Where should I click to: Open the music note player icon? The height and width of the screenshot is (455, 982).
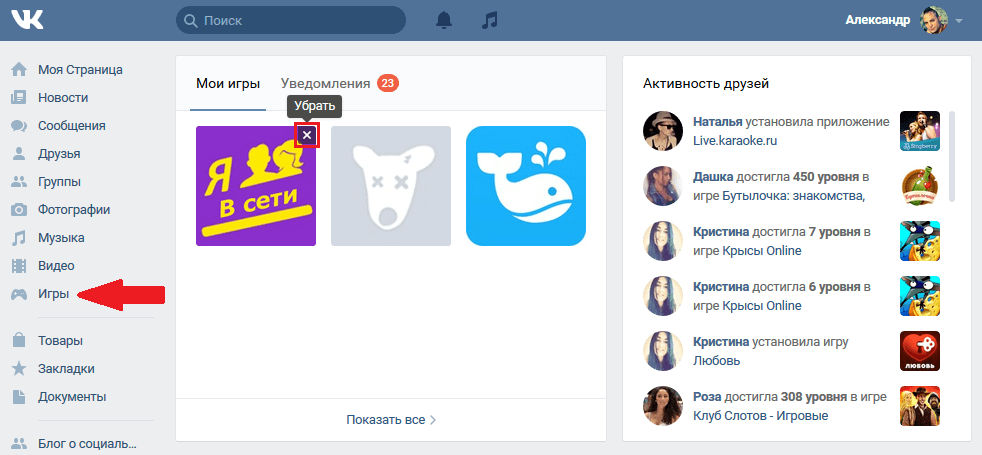489,20
